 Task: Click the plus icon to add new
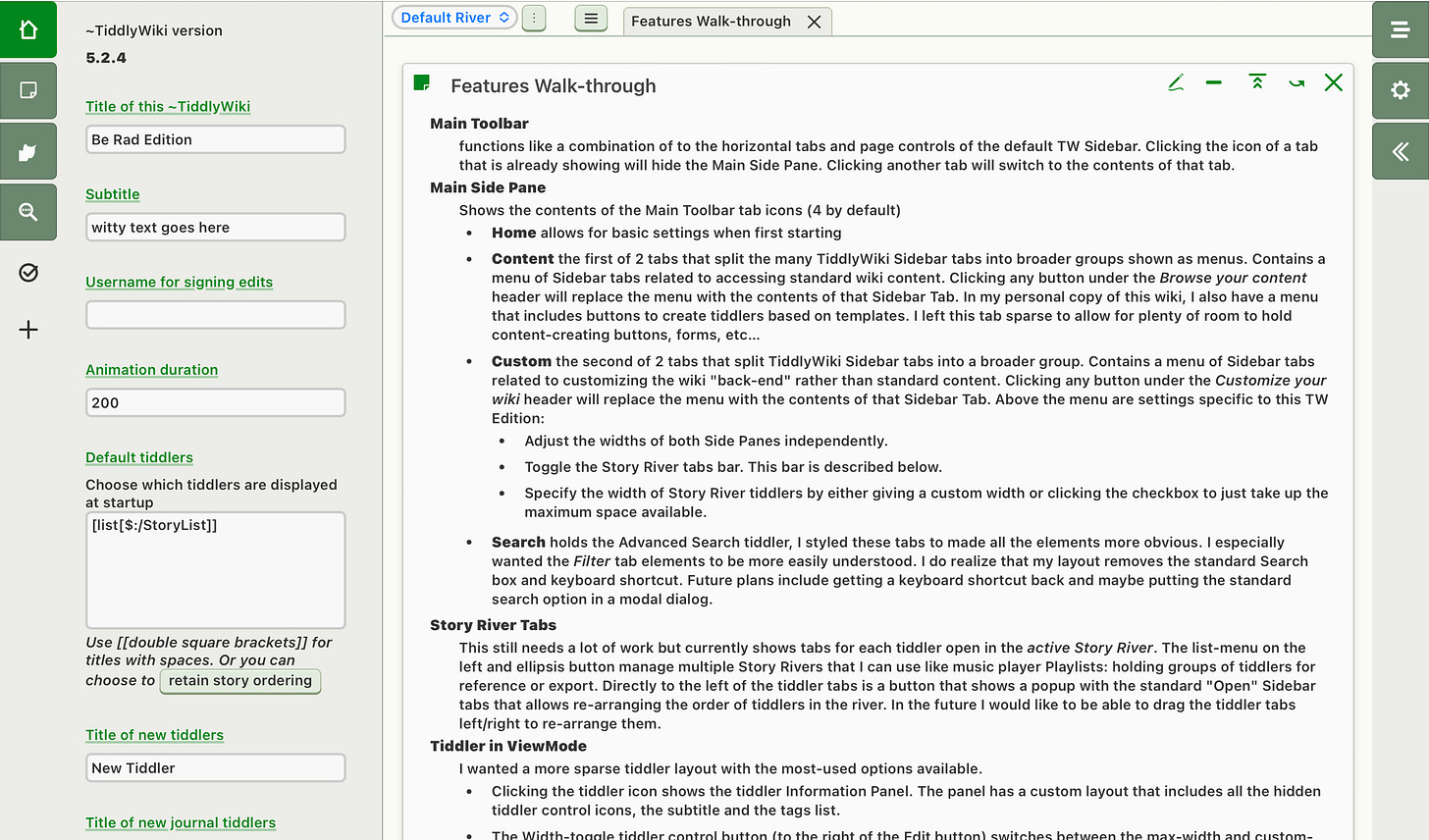click(28, 330)
